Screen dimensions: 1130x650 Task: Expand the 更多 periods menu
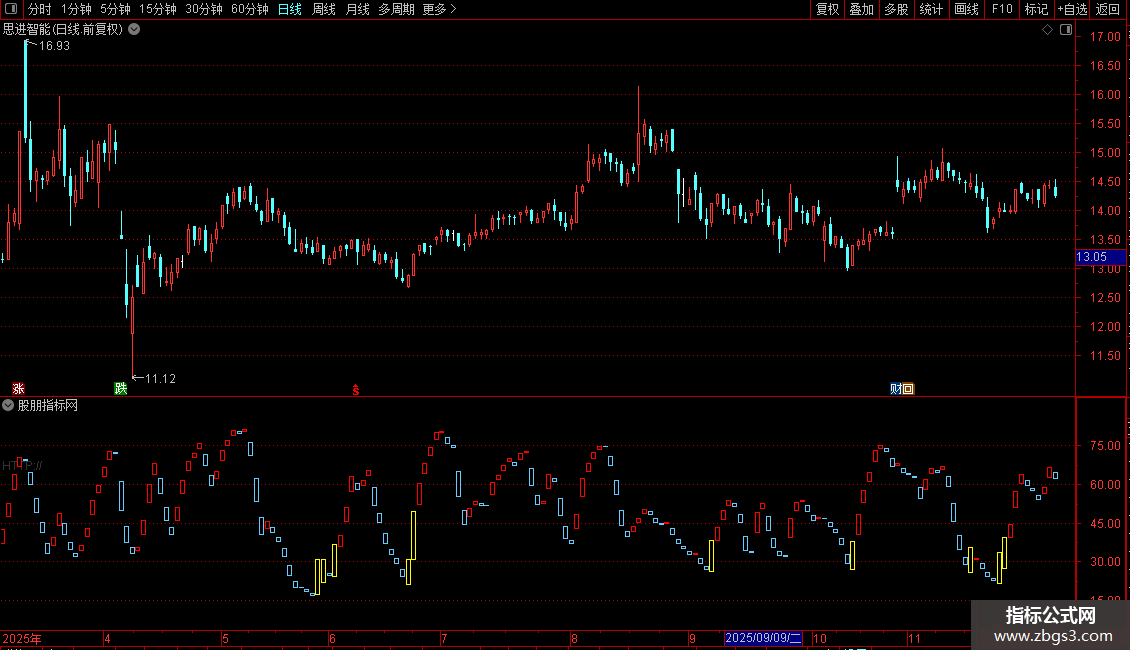point(439,9)
